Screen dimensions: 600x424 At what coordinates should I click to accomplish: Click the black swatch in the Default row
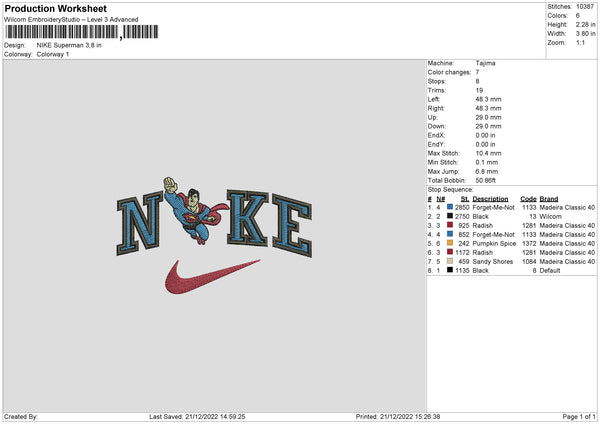coord(450,270)
